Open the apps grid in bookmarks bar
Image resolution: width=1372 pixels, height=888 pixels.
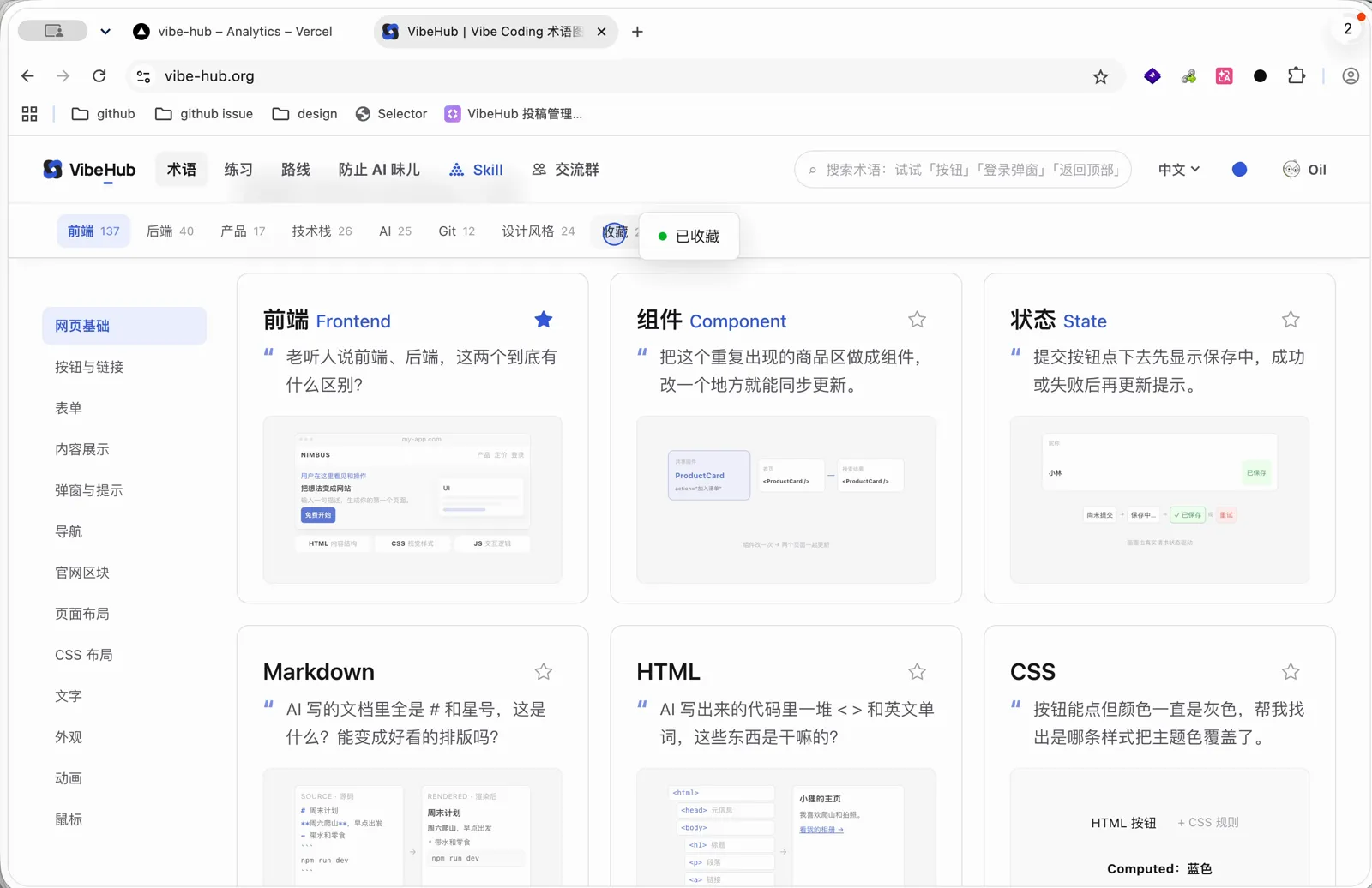tap(29, 114)
